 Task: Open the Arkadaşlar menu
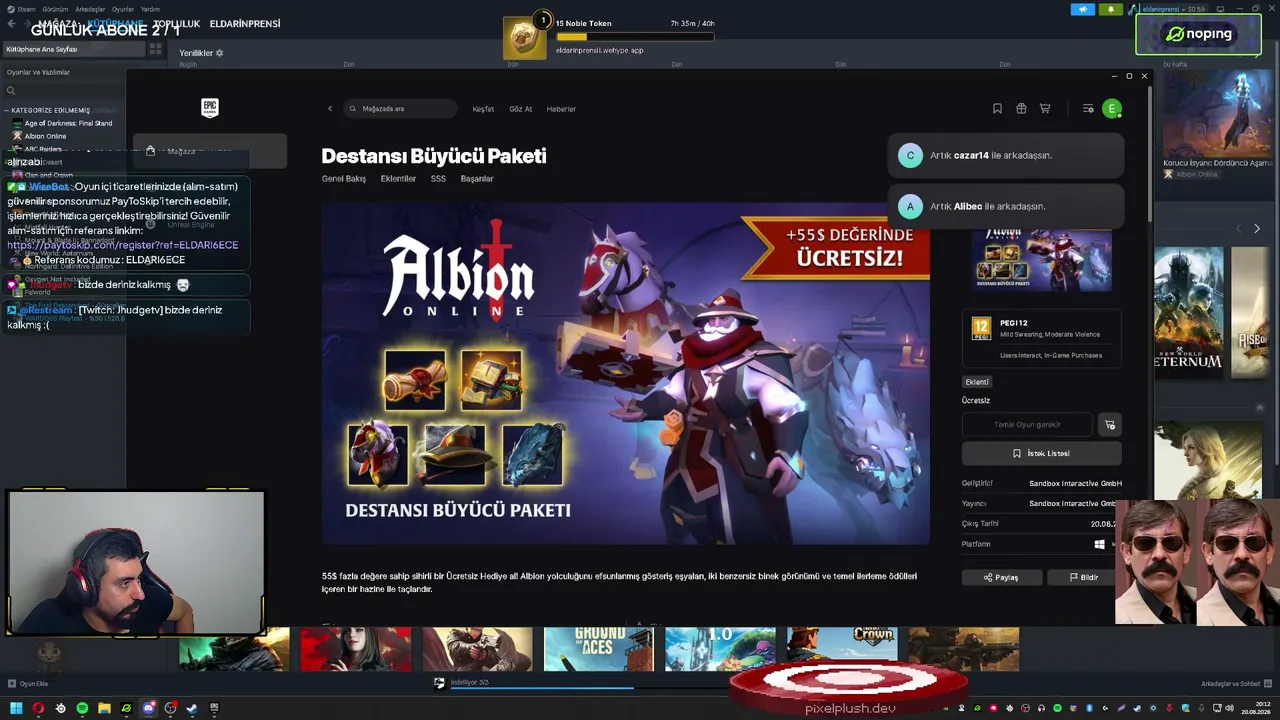90,9
